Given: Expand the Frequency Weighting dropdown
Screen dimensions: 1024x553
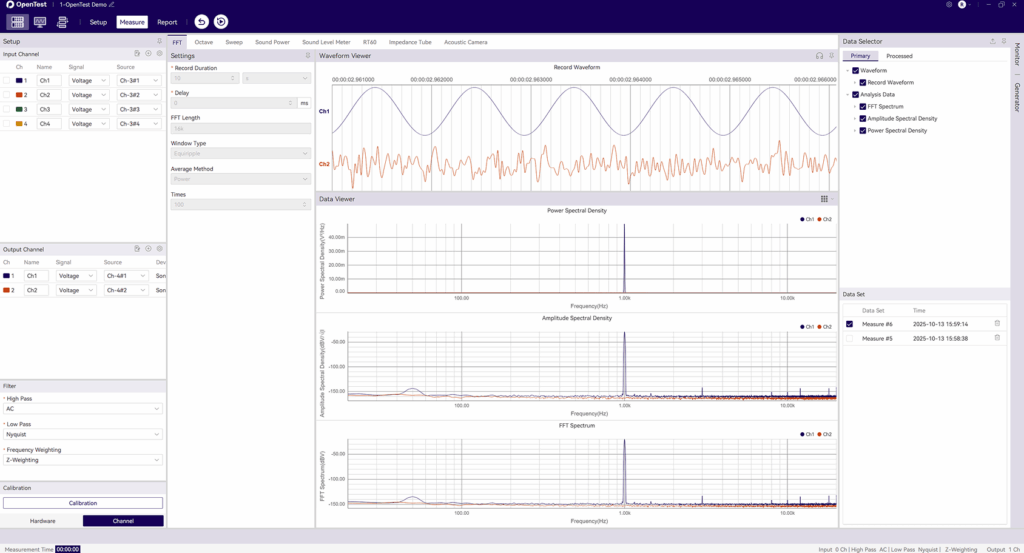Looking at the screenshot, I should [83, 460].
